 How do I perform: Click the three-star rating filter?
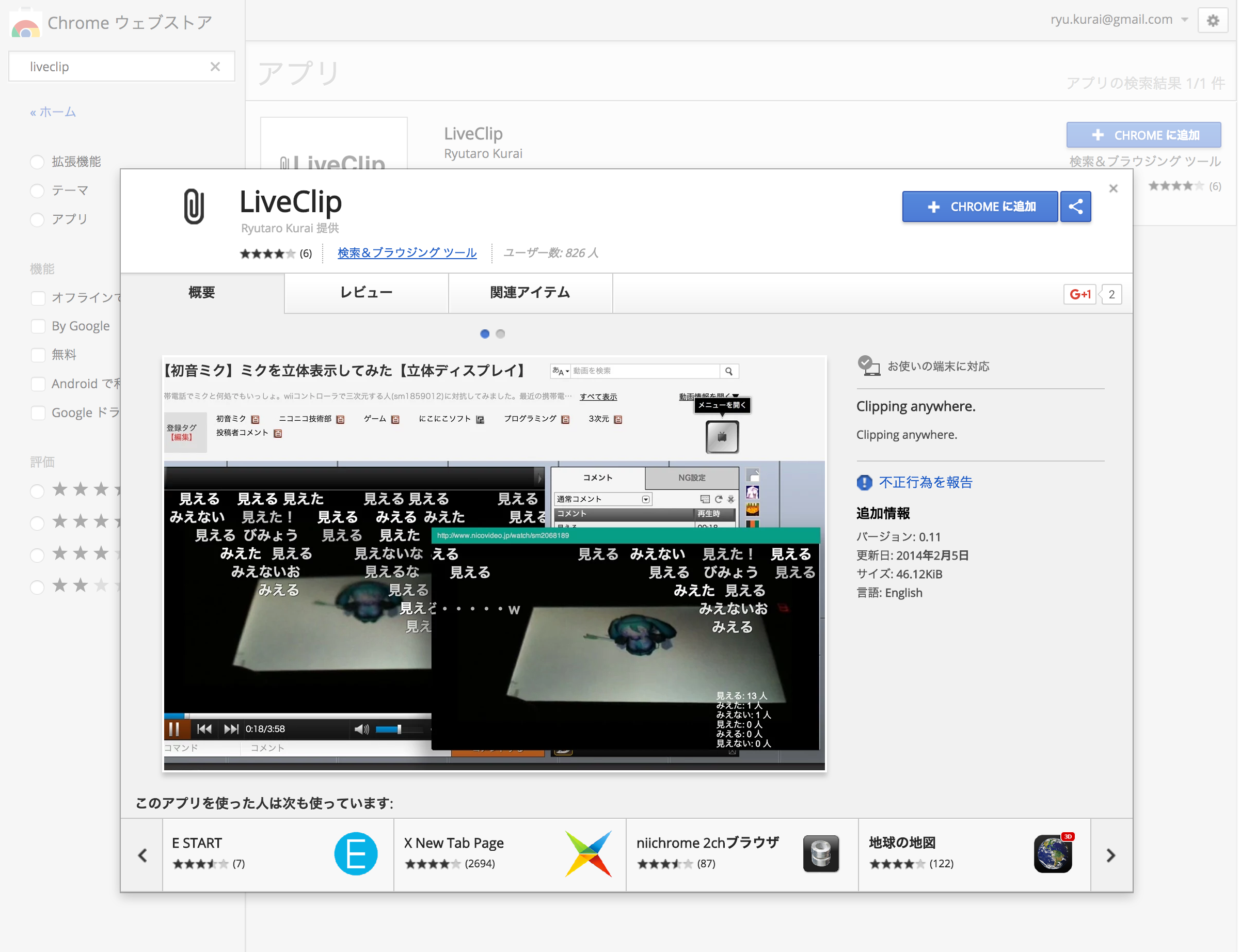click(37, 556)
